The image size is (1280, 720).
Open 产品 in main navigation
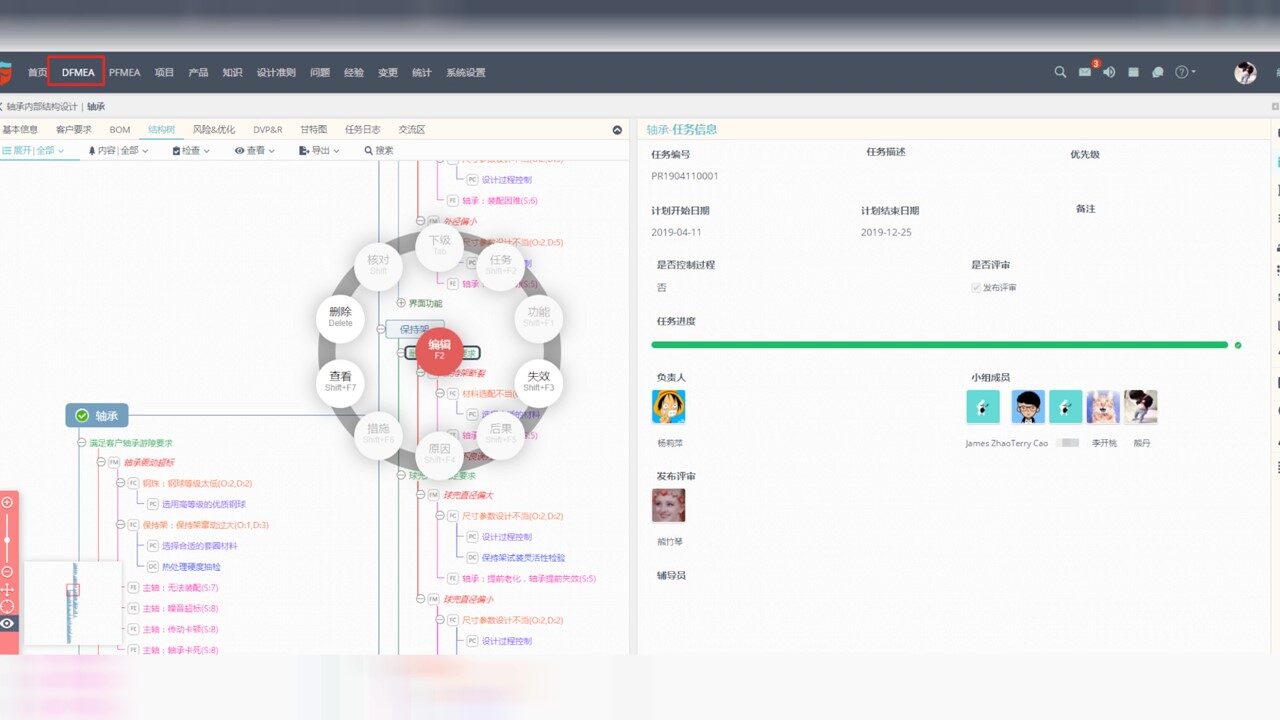click(198, 72)
